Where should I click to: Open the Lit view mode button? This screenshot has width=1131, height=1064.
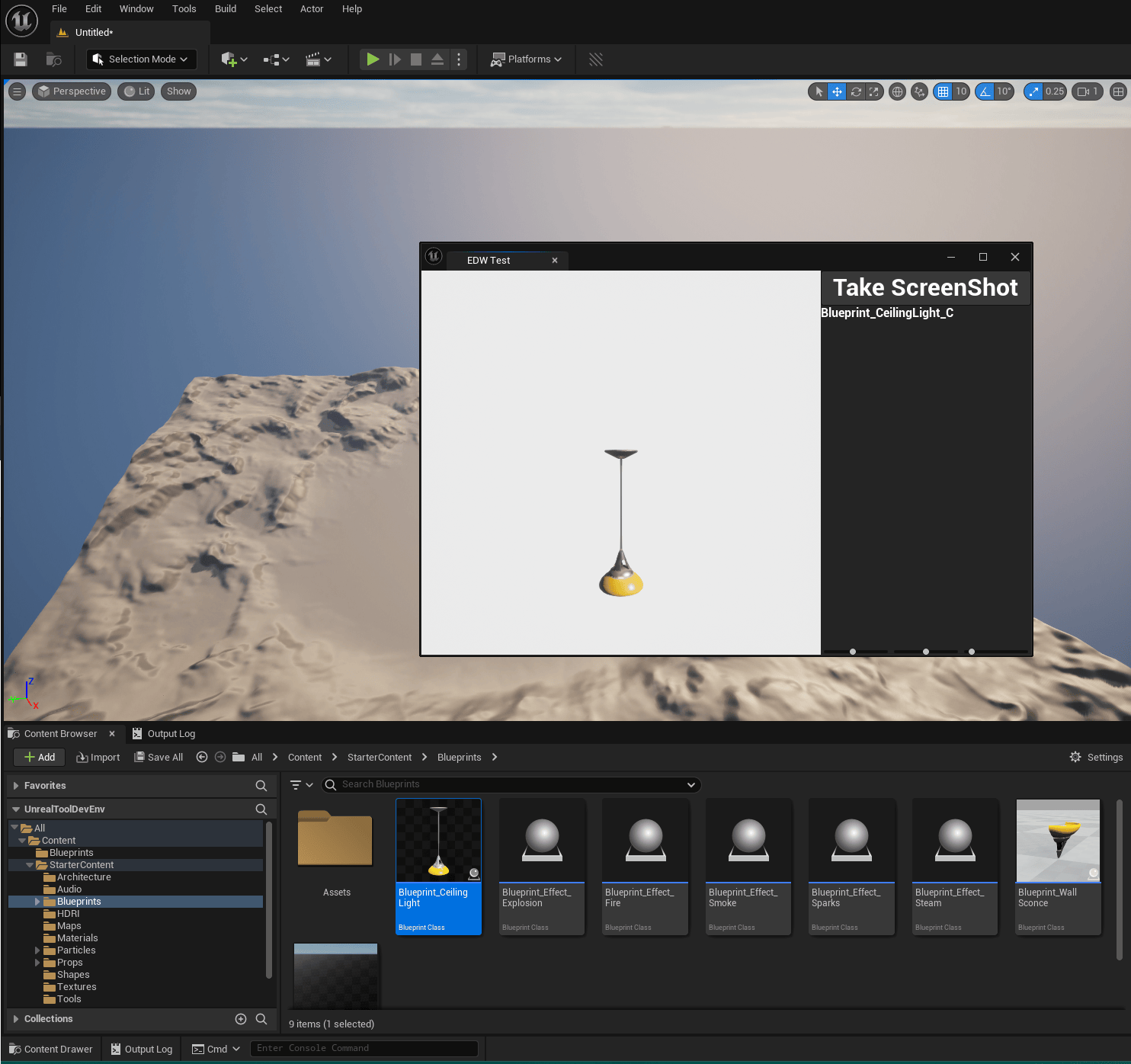(x=136, y=91)
